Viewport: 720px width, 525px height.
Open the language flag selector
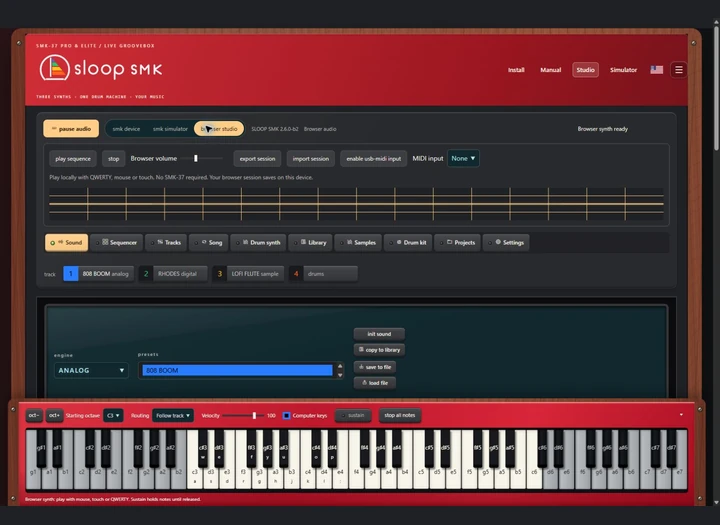657,70
